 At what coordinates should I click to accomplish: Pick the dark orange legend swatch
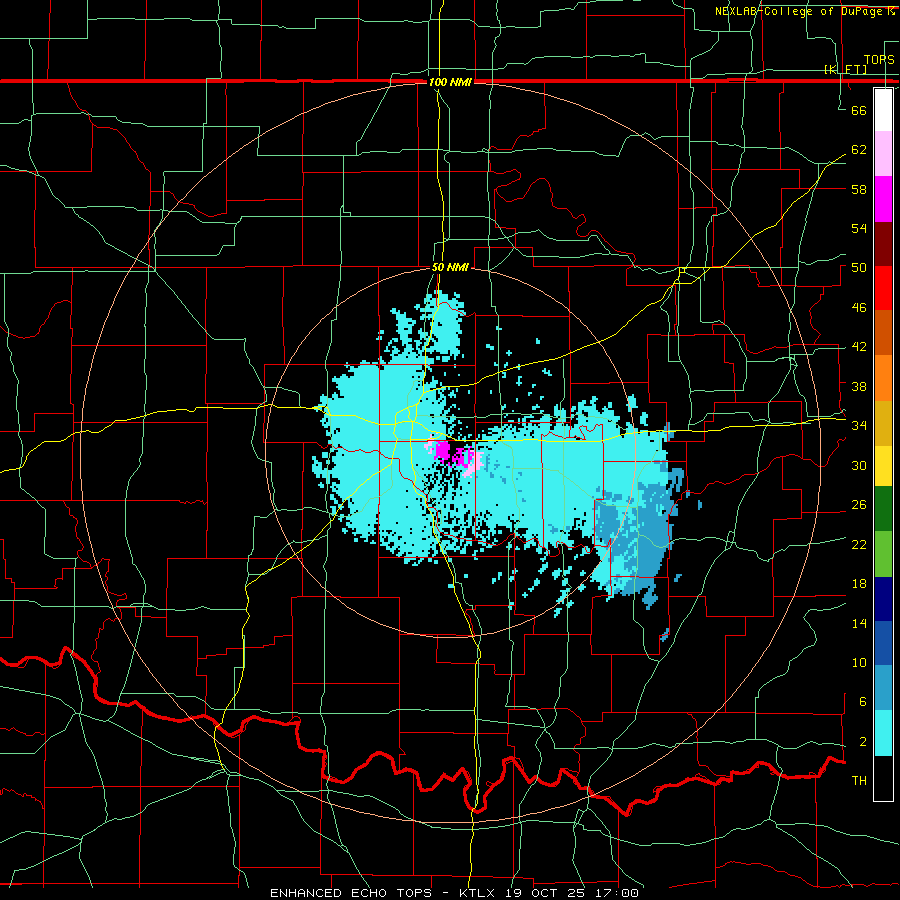coord(883,332)
